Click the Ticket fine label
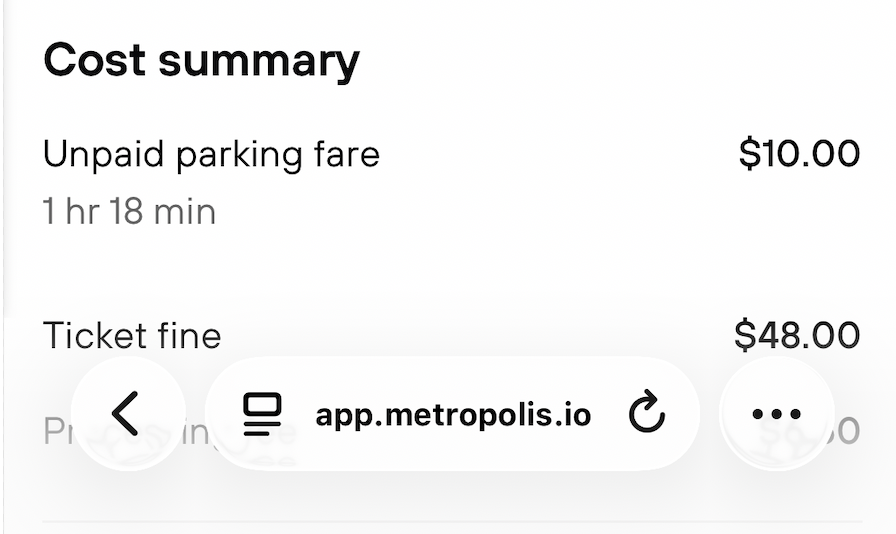Image resolution: width=896 pixels, height=534 pixels. click(x=132, y=336)
